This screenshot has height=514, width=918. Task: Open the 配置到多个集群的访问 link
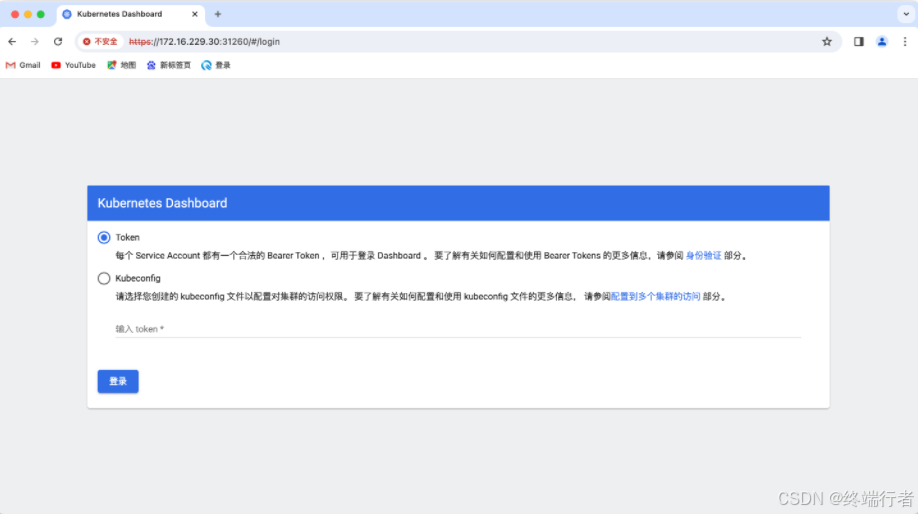point(655,296)
